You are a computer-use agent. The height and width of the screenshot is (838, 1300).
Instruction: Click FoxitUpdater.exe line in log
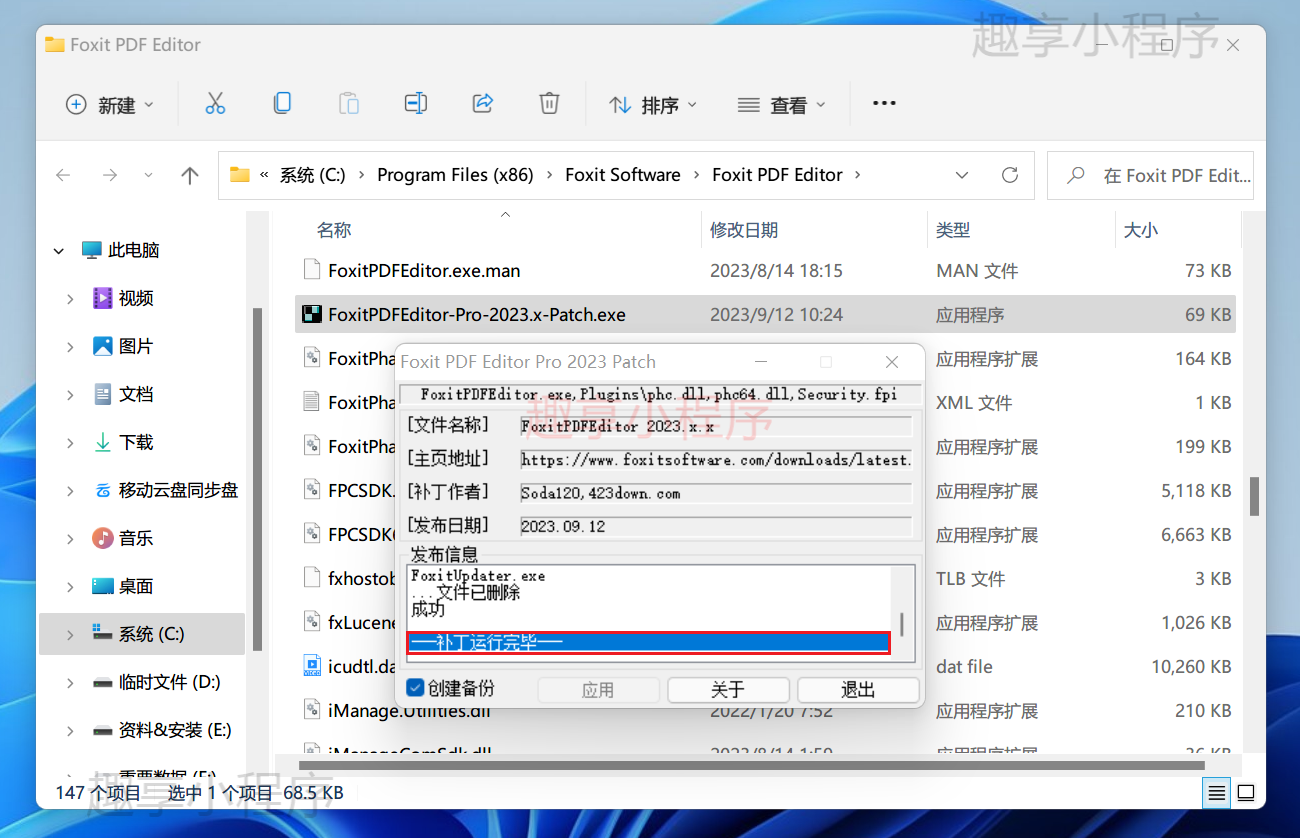478,576
